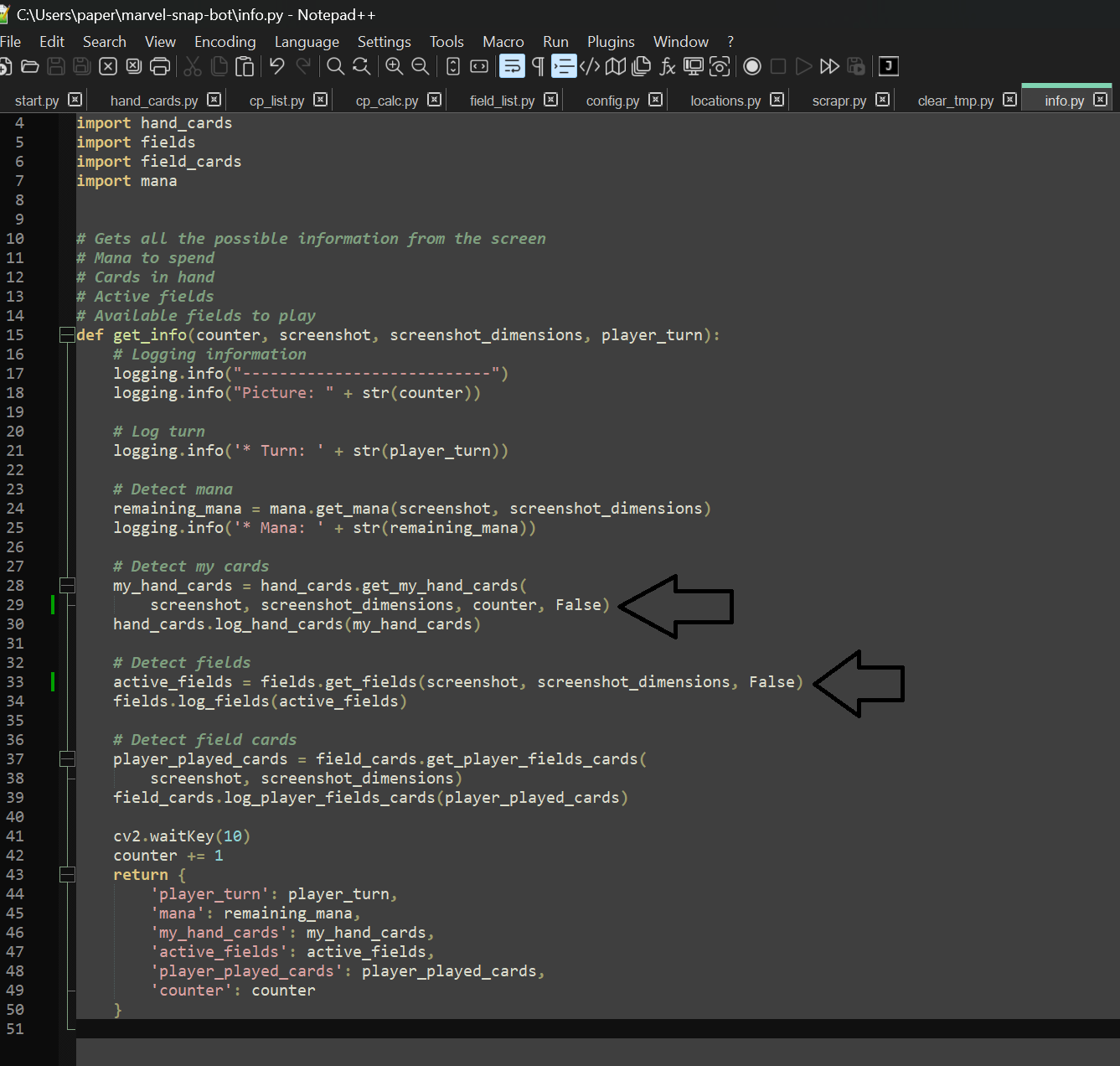Click the Open file folder icon

click(30, 66)
